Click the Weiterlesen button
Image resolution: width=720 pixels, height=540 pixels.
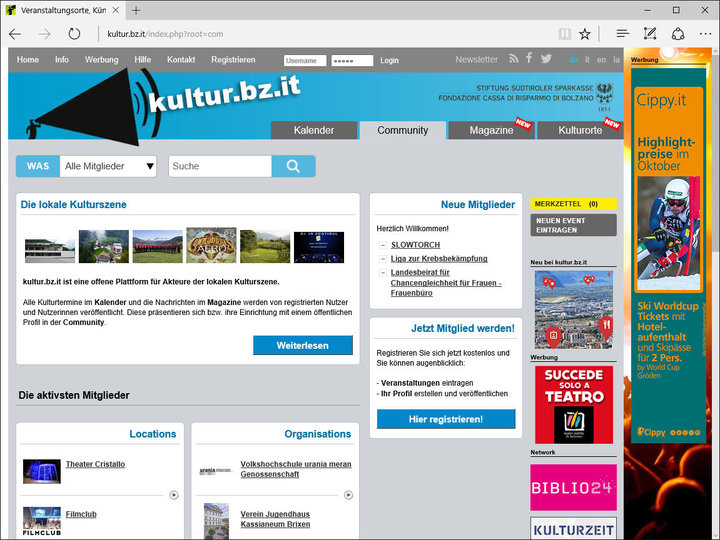[303, 345]
